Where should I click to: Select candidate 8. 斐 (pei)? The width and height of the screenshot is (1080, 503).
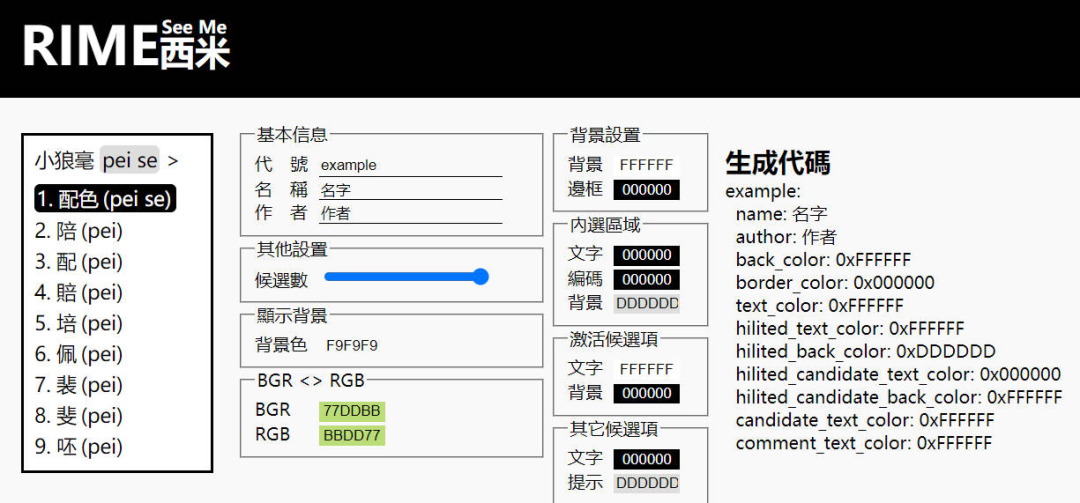point(79,416)
